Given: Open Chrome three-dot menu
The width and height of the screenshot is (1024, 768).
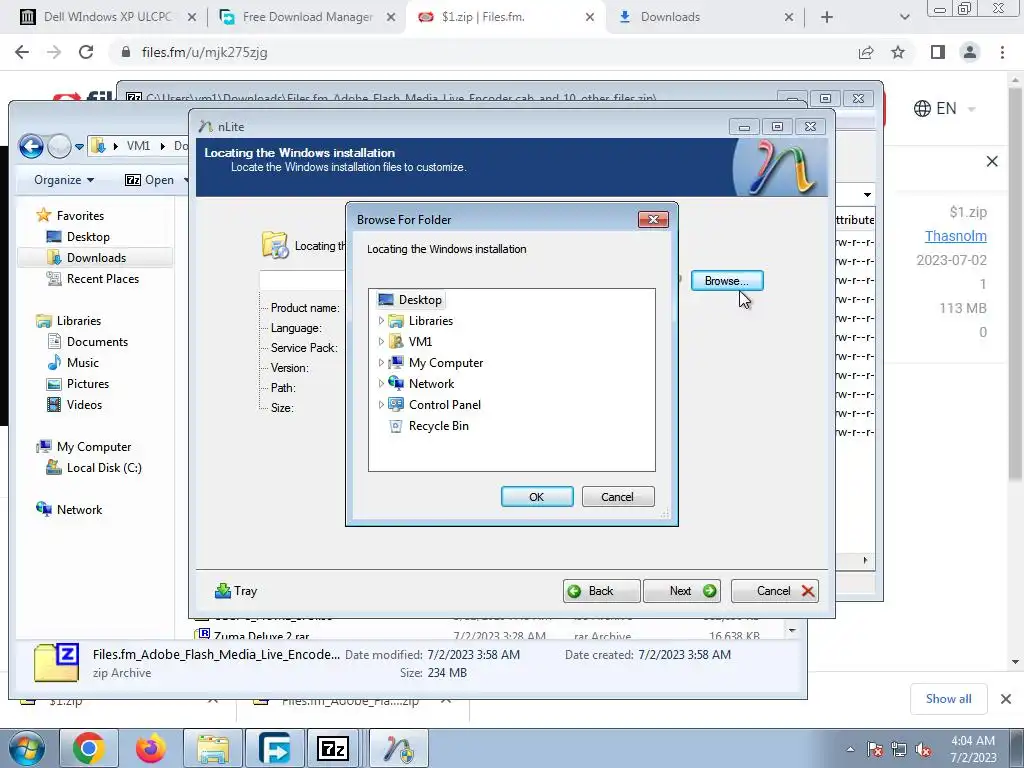Looking at the screenshot, I should tap(1002, 52).
